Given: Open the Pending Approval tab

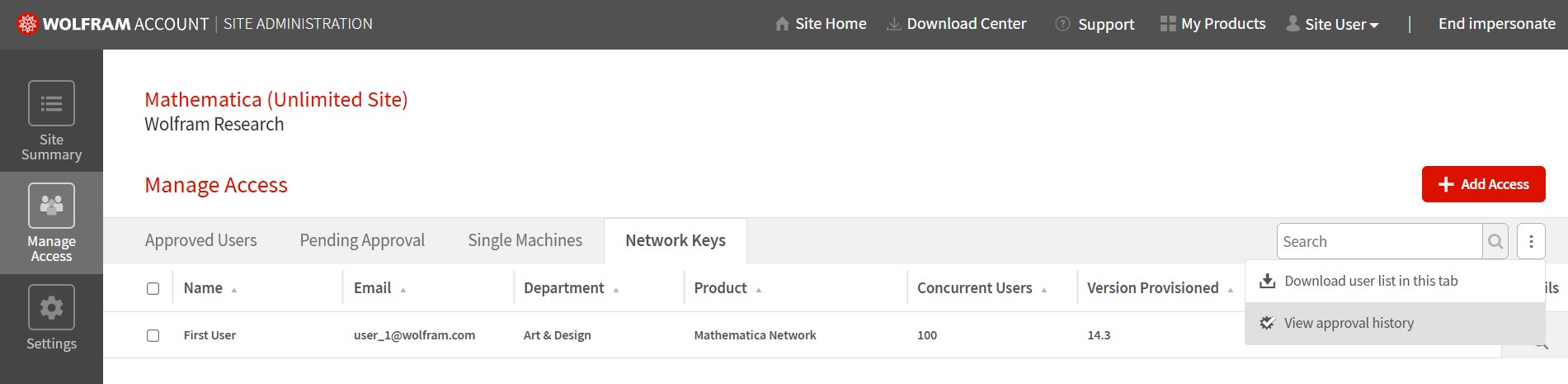Looking at the screenshot, I should coord(362,240).
